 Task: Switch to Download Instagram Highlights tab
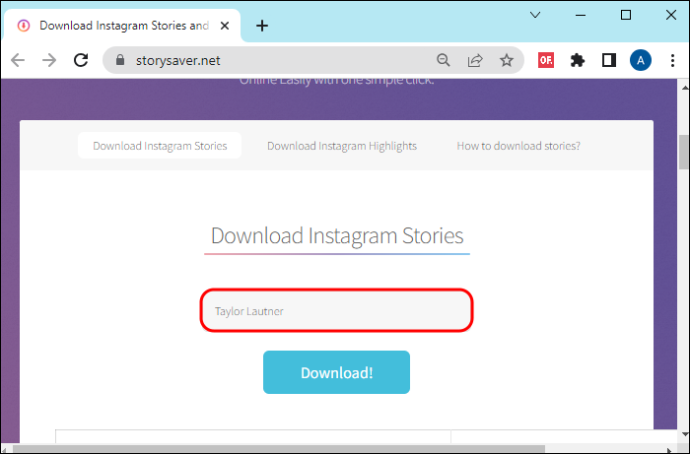click(342, 146)
